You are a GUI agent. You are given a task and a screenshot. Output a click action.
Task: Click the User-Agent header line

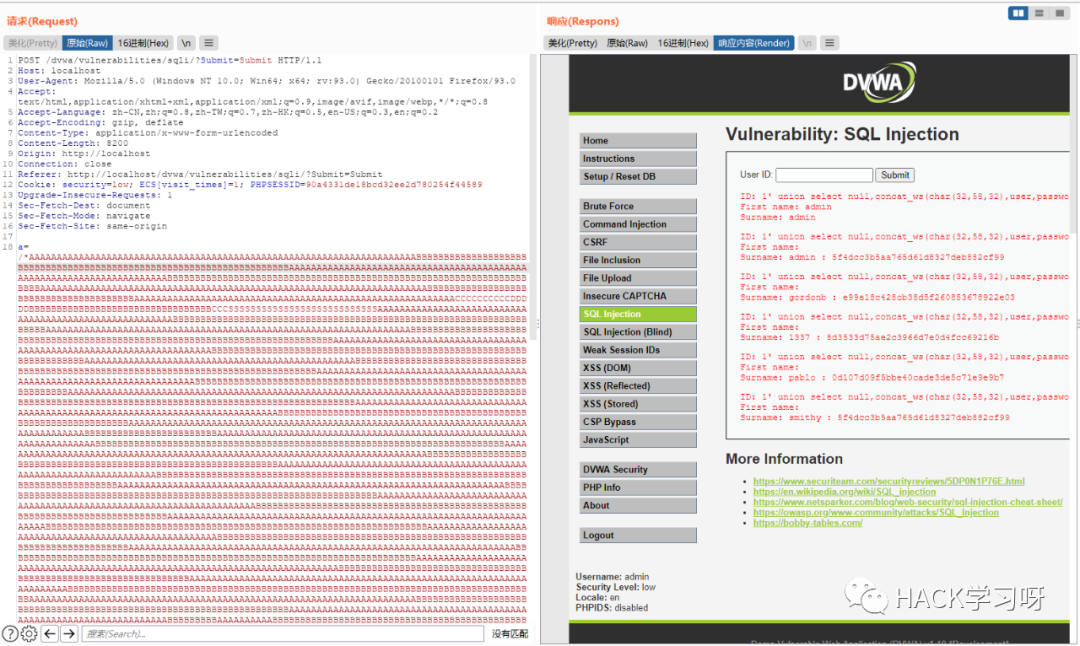point(267,81)
